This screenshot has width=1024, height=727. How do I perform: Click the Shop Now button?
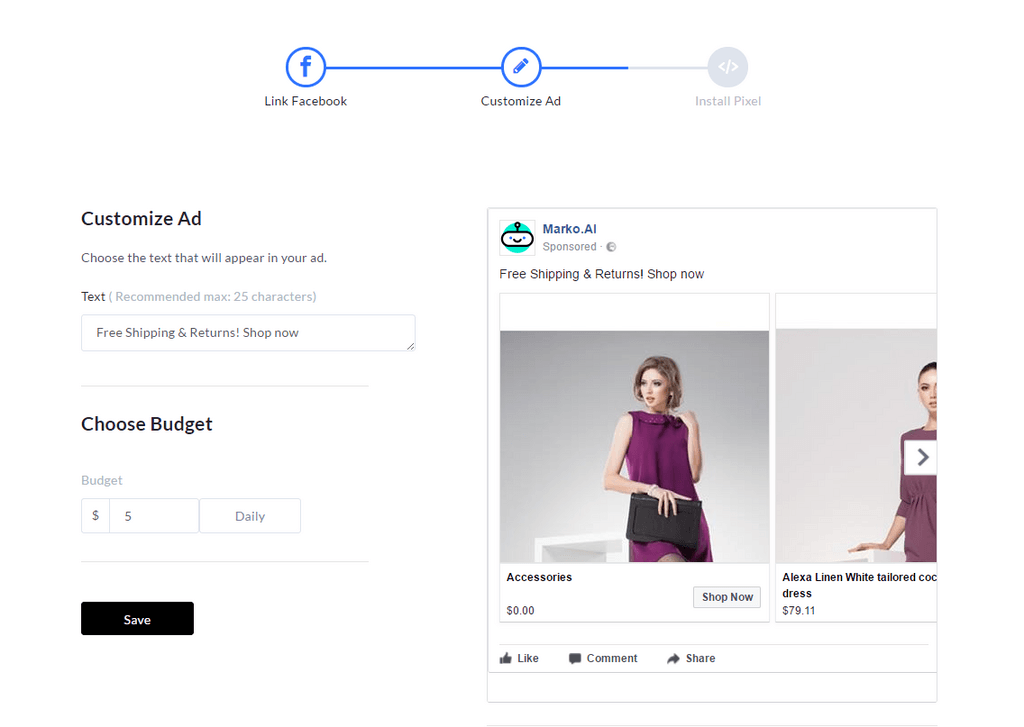(727, 597)
